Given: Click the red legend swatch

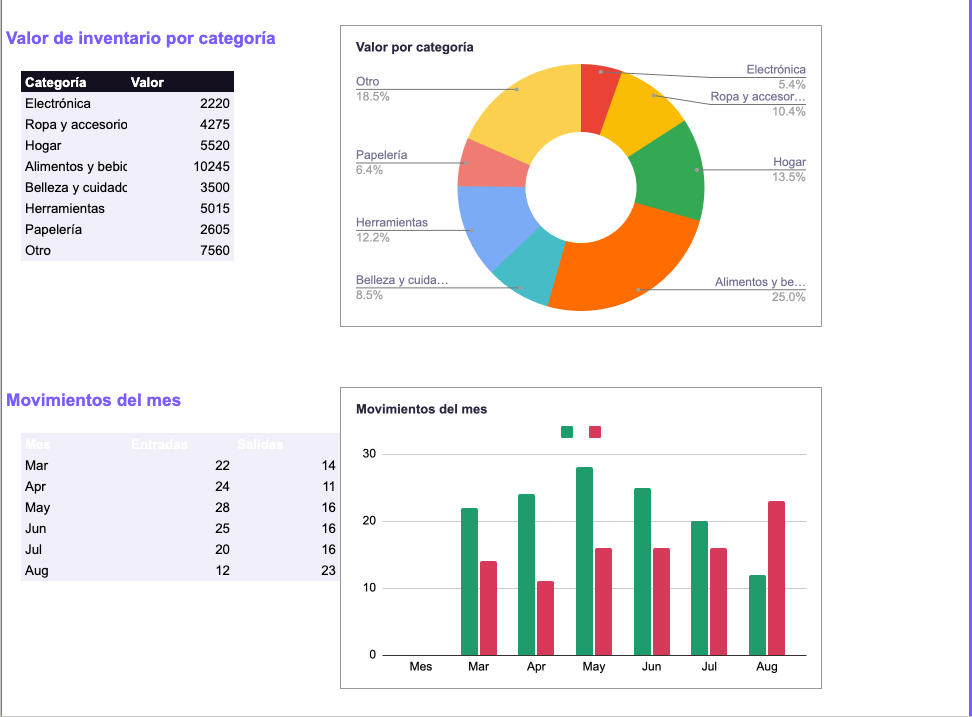Looking at the screenshot, I should pos(594,432).
